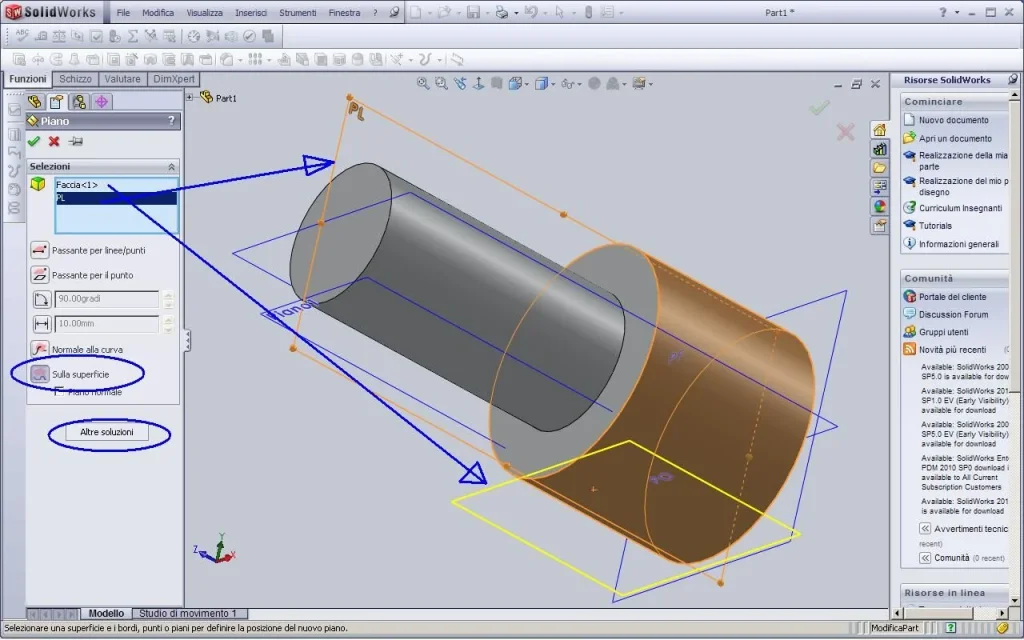The image size is (1024, 640).
Task: Click the spell check ABC icon
Action: tap(22, 36)
